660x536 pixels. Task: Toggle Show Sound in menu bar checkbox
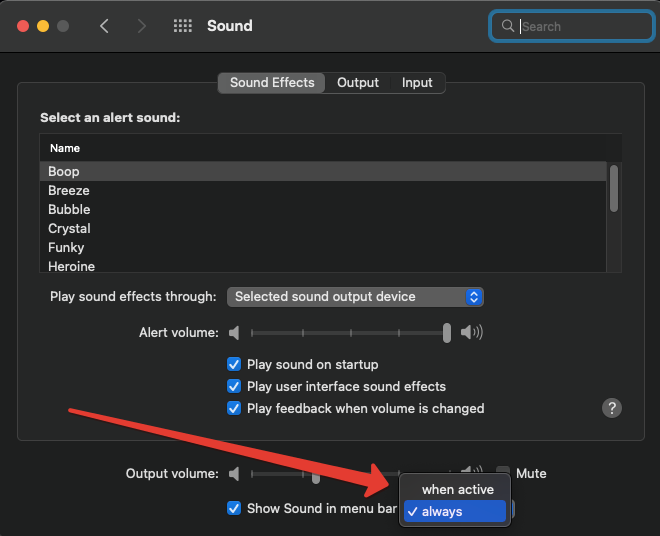tap(234, 508)
